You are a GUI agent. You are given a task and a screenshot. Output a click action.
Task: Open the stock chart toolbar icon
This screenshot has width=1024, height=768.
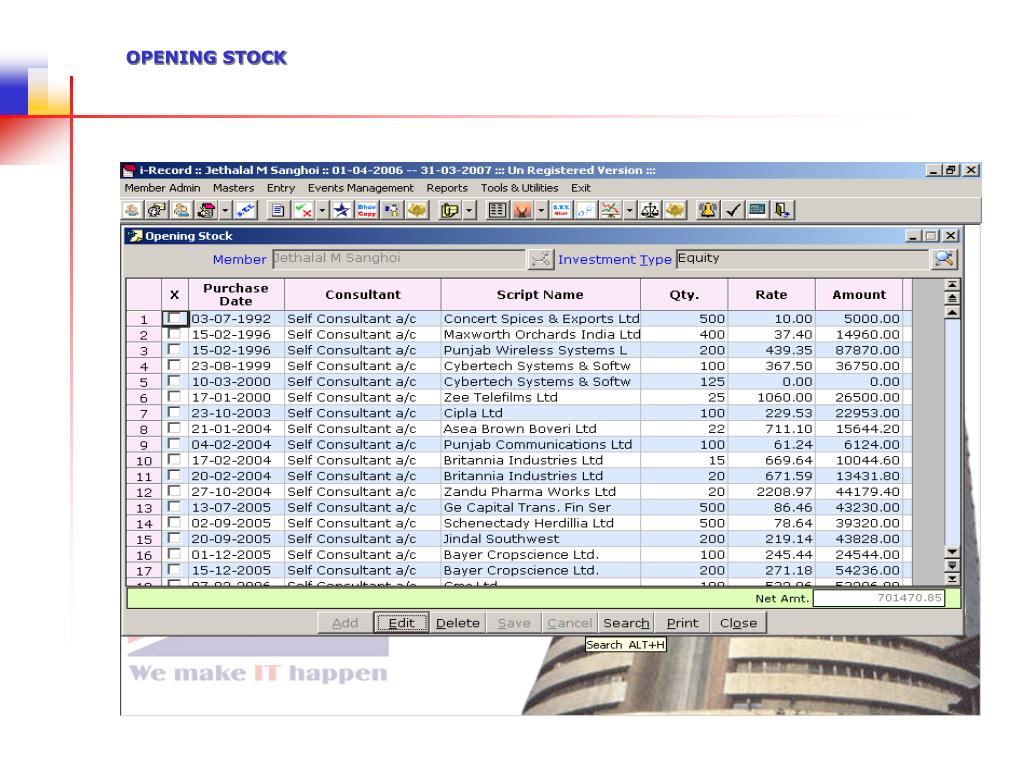611,210
